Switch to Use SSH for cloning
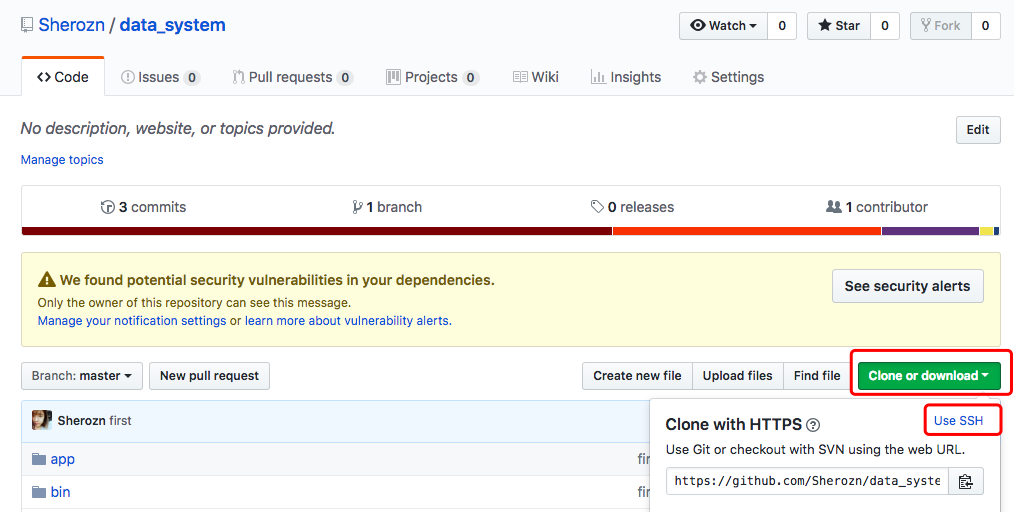The image size is (1014, 512). (x=958, y=420)
